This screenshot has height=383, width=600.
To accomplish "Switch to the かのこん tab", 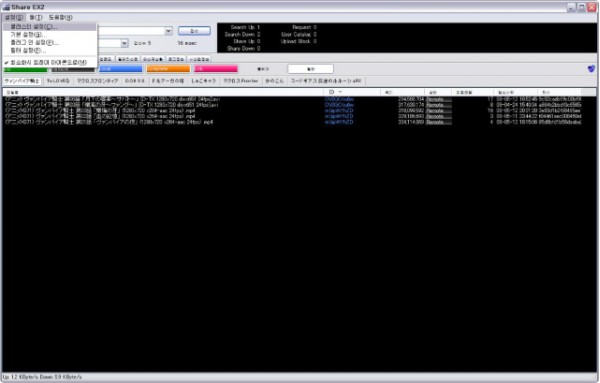I will [274, 81].
